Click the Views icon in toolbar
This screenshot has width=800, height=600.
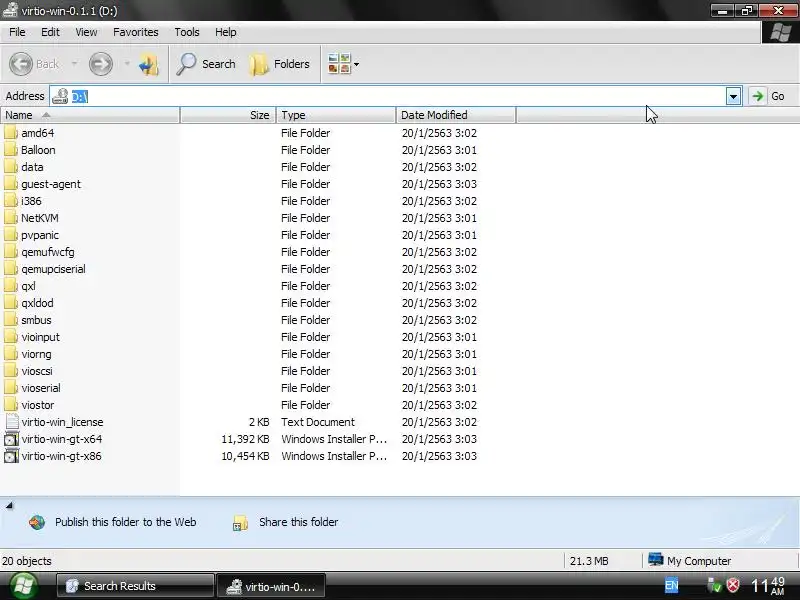(339, 64)
